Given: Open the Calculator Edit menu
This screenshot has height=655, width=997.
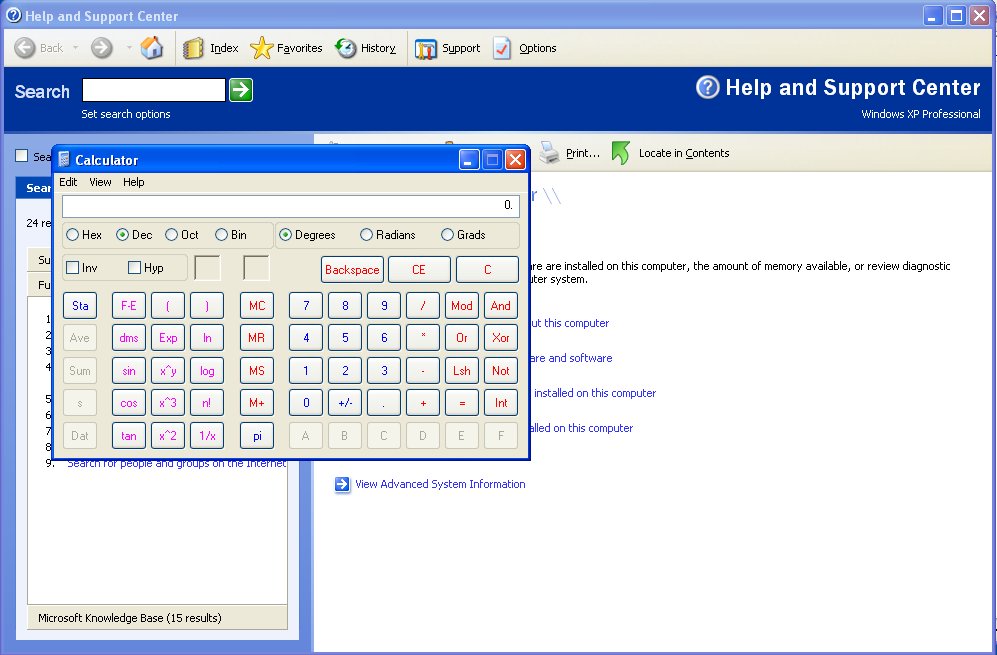Looking at the screenshot, I should [x=68, y=182].
